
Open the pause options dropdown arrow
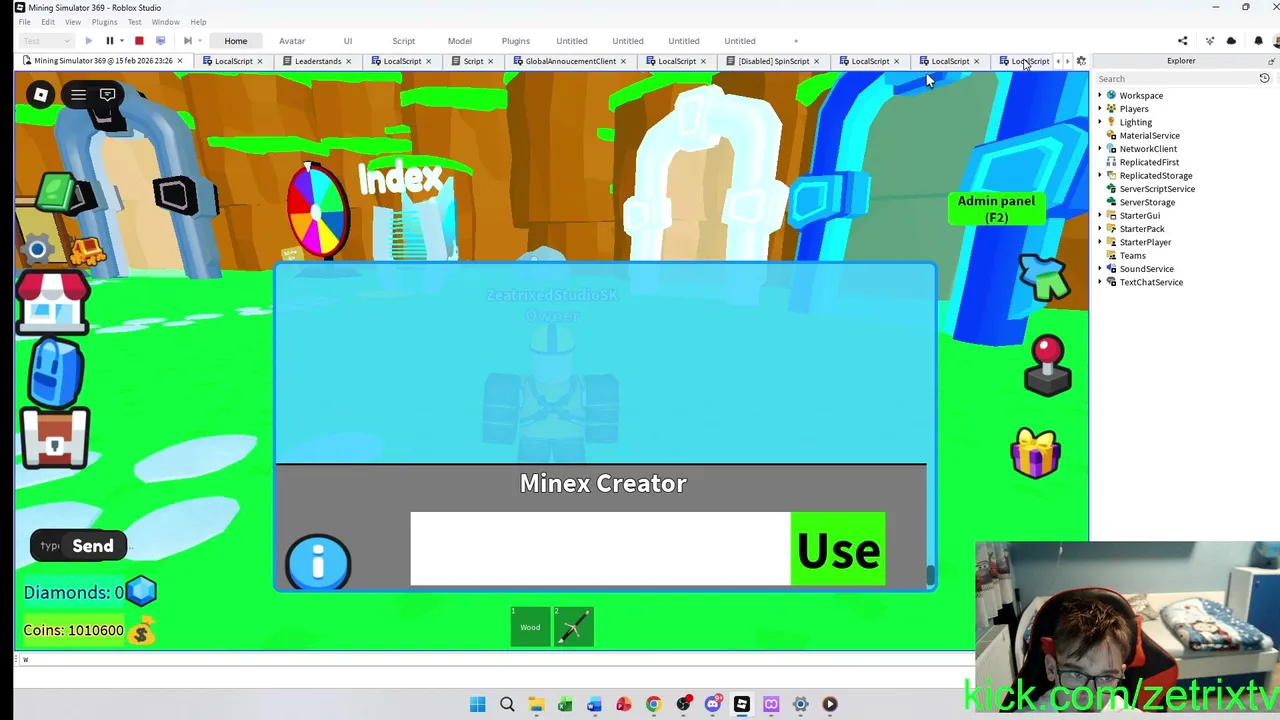[121, 41]
